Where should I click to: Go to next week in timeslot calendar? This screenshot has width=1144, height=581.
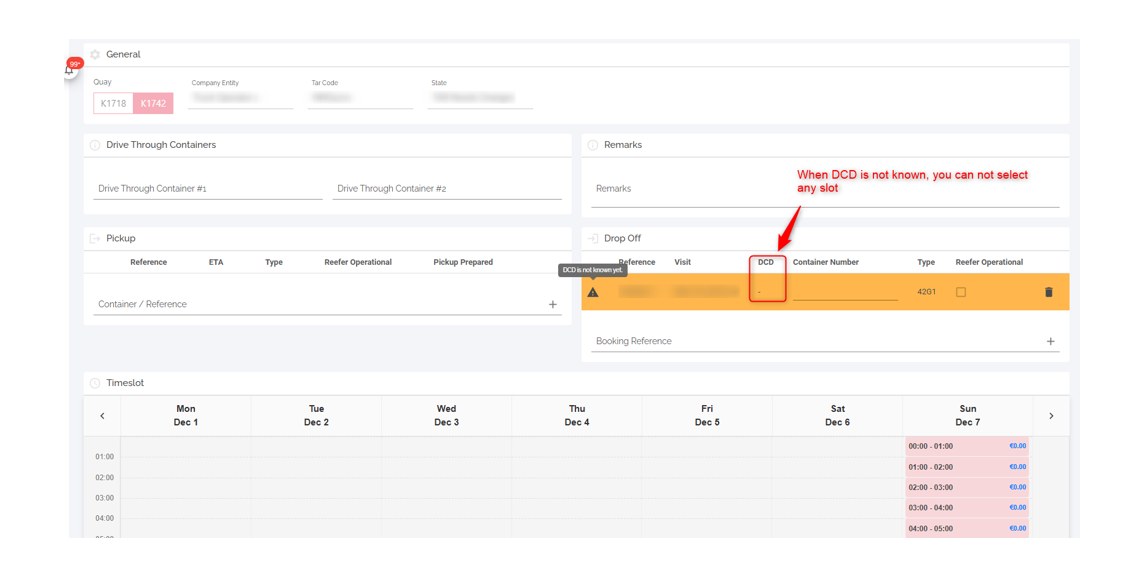pyautogui.click(x=1051, y=416)
